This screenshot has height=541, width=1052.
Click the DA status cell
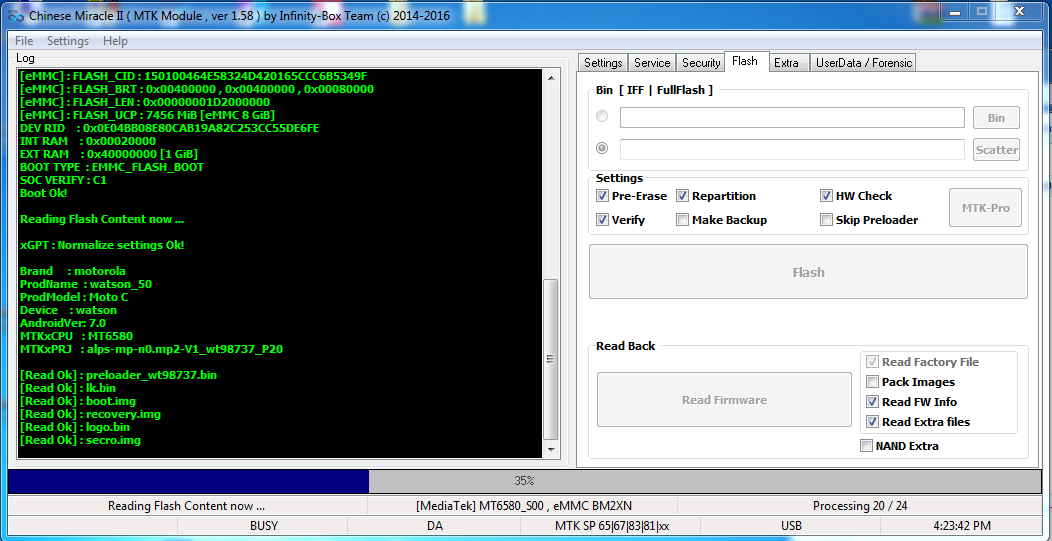coord(435,526)
